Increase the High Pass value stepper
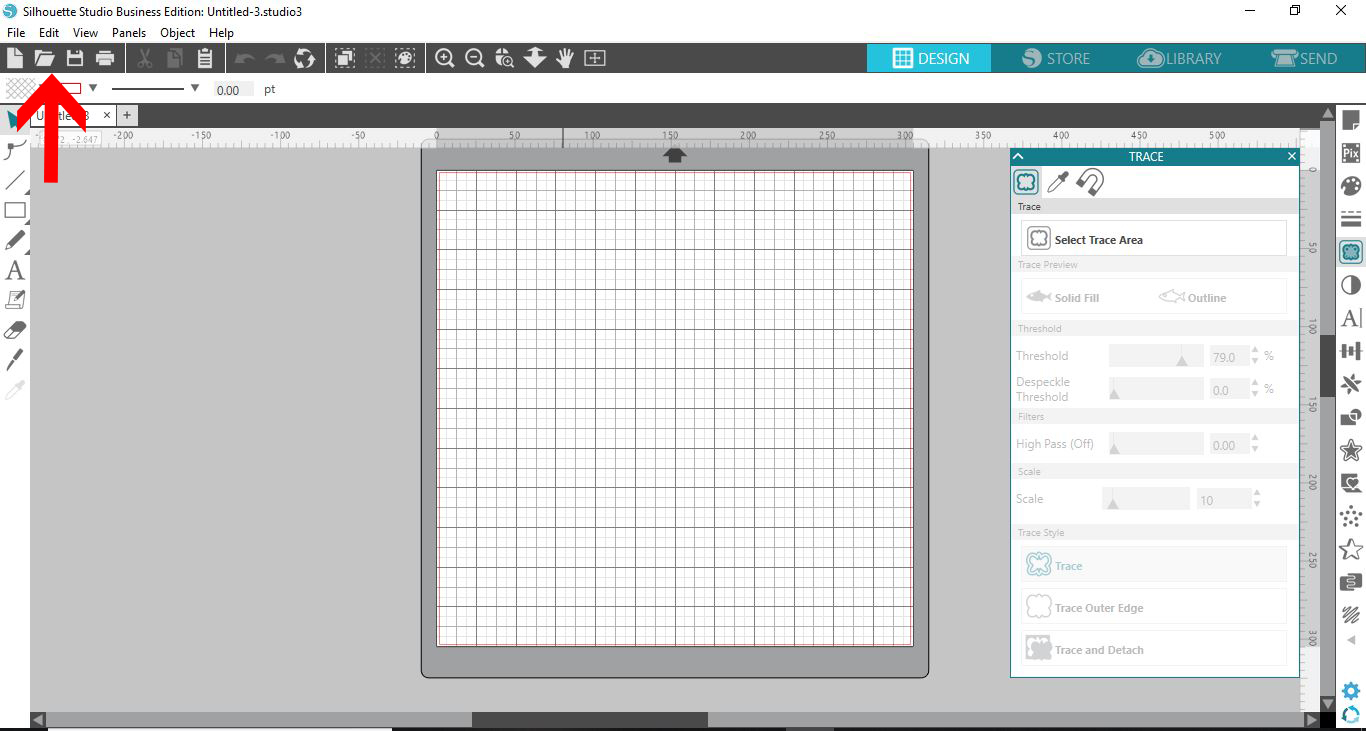This screenshot has height=731, width=1366. coord(1255,440)
